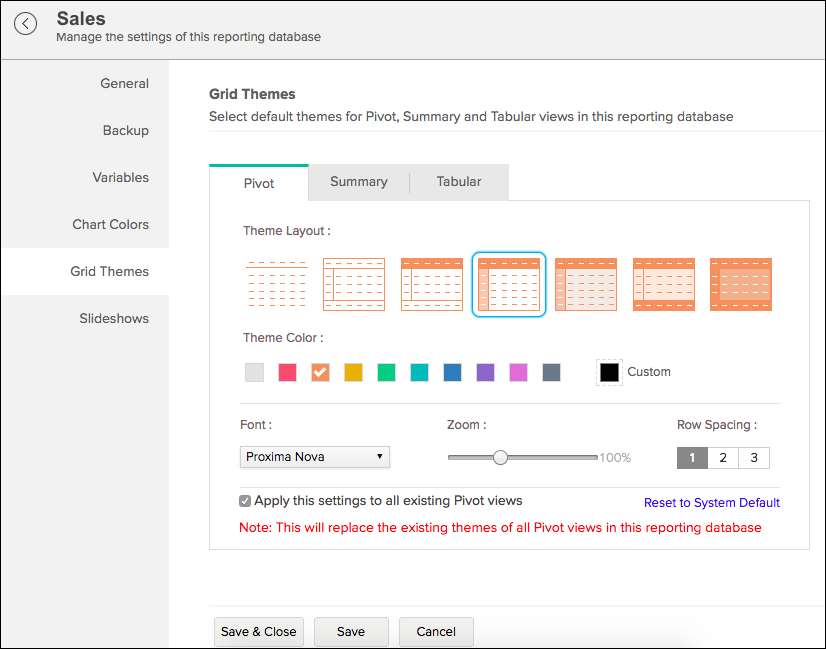Choose the second outlined grid theme layout
This screenshot has height=649, width=826.
tap(354, 284)
